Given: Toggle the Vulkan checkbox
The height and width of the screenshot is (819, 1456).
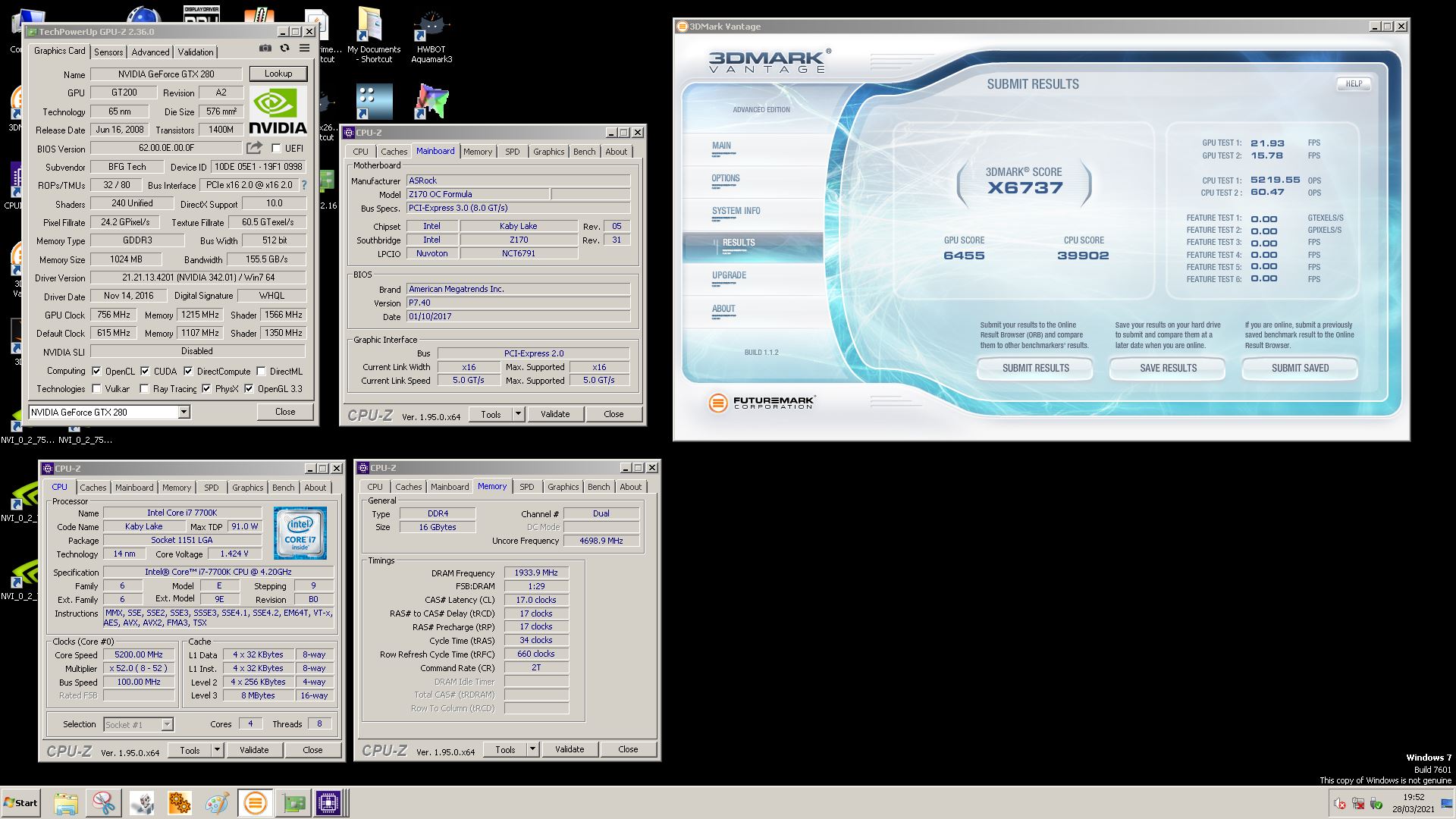Looking at the screenshot, I should click(96, 388).
